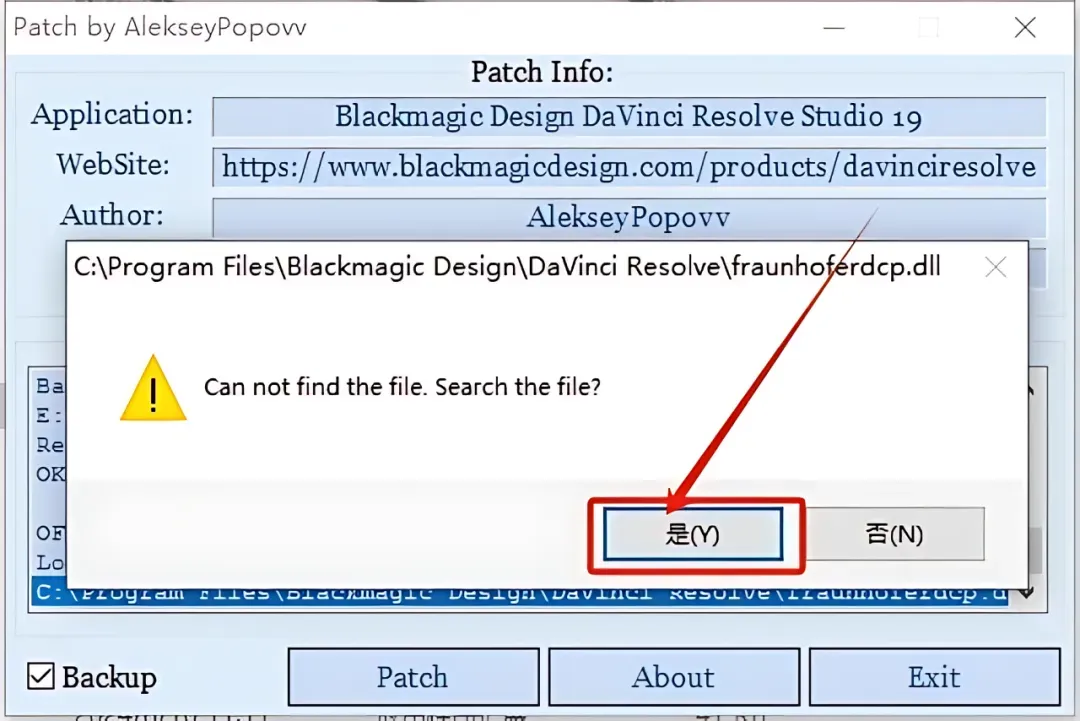1080x721 pixels.
Task: Close the Patch by AlekseyPopovv window
Action: [x=1025, y=28]
